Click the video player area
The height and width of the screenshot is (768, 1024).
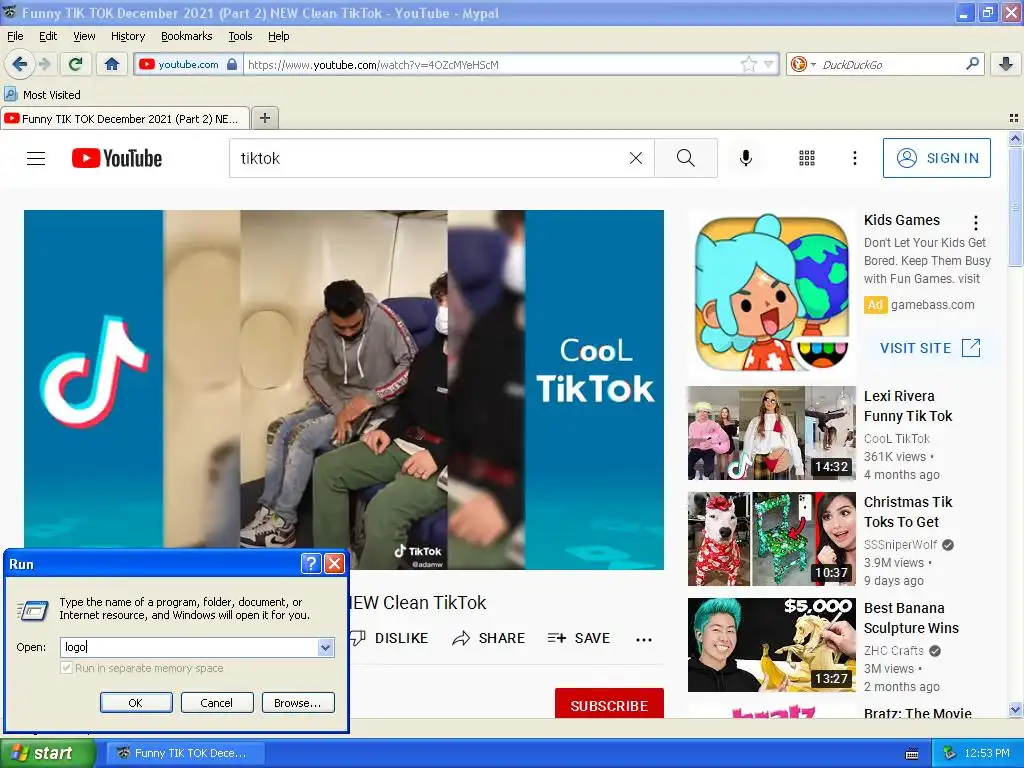(344, 389)
